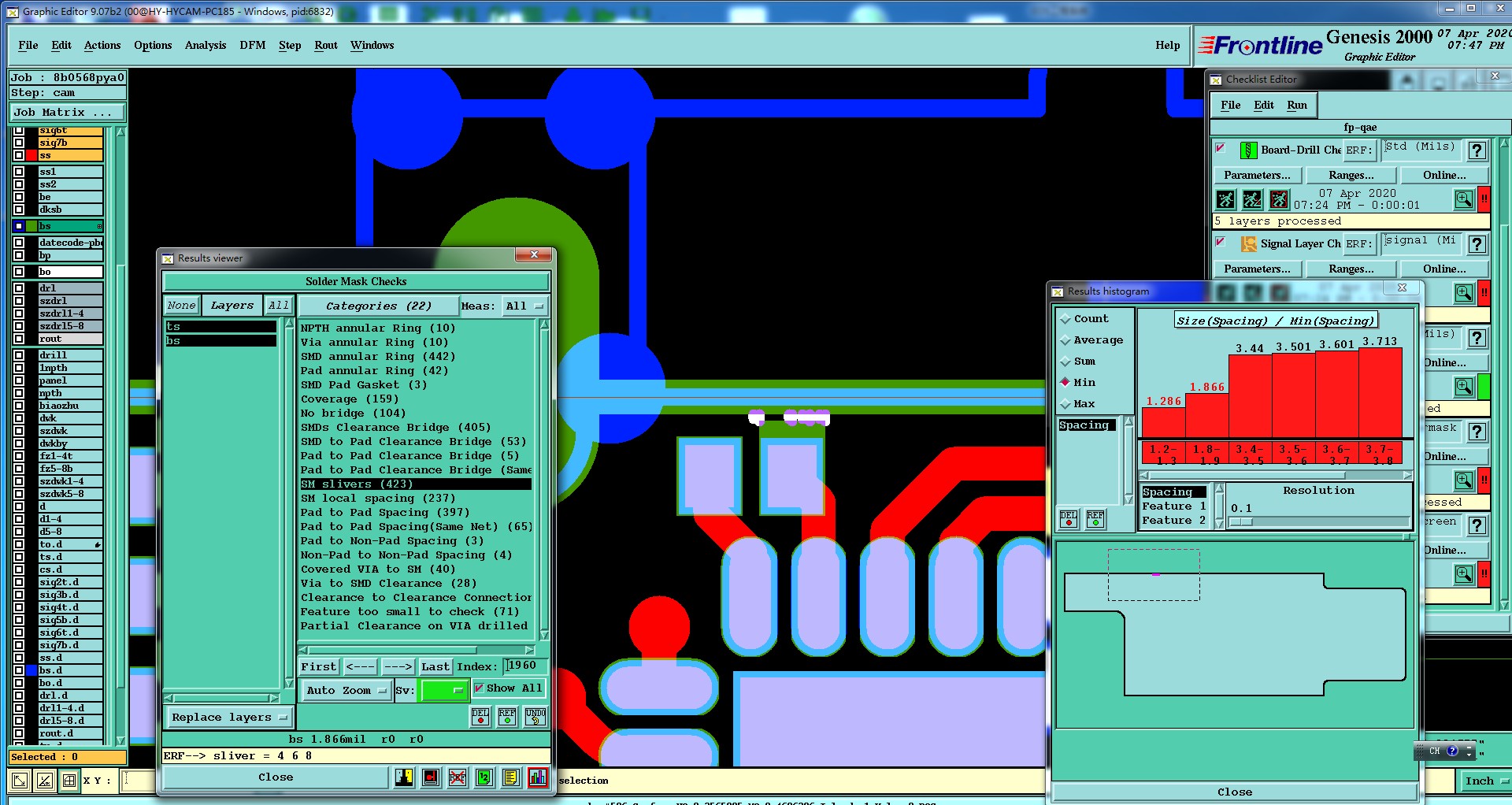Close the Results histogram with Close button

1234,792
